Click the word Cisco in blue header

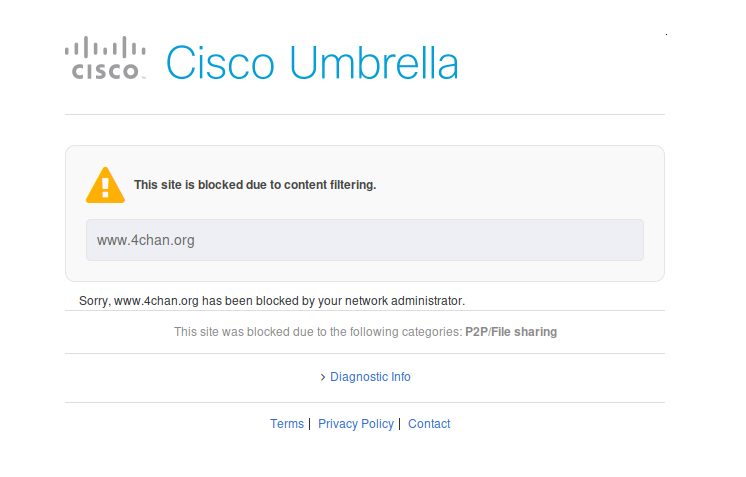click(220, 63)
